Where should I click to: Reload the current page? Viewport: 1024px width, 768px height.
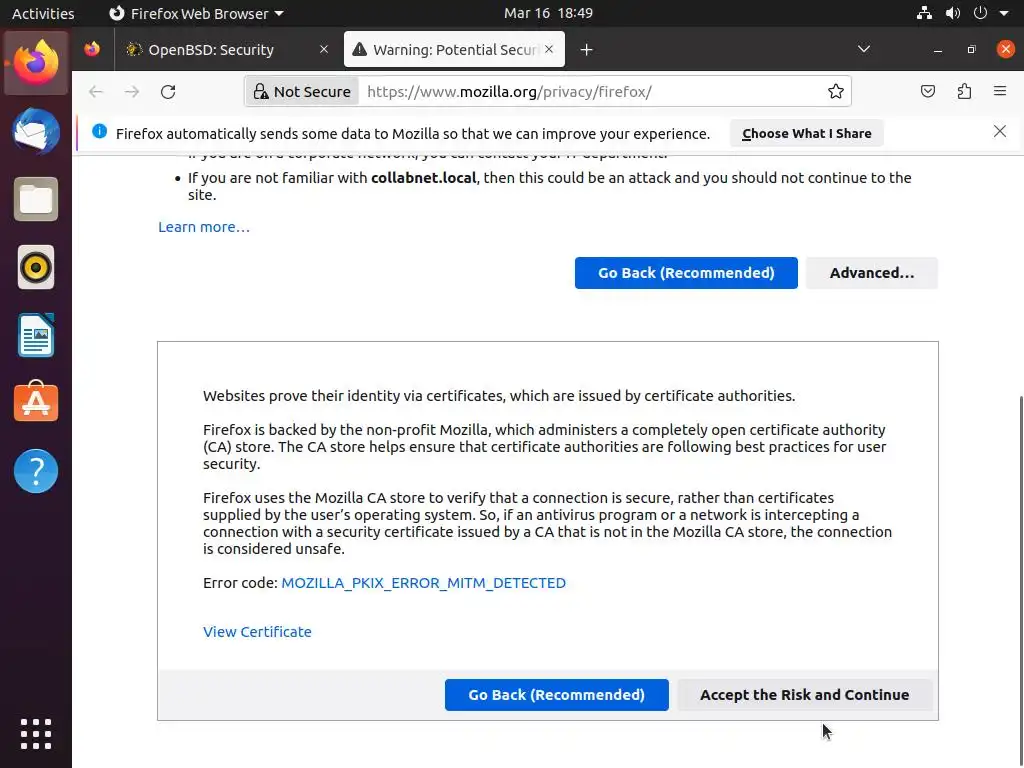[x=168, y=92]
